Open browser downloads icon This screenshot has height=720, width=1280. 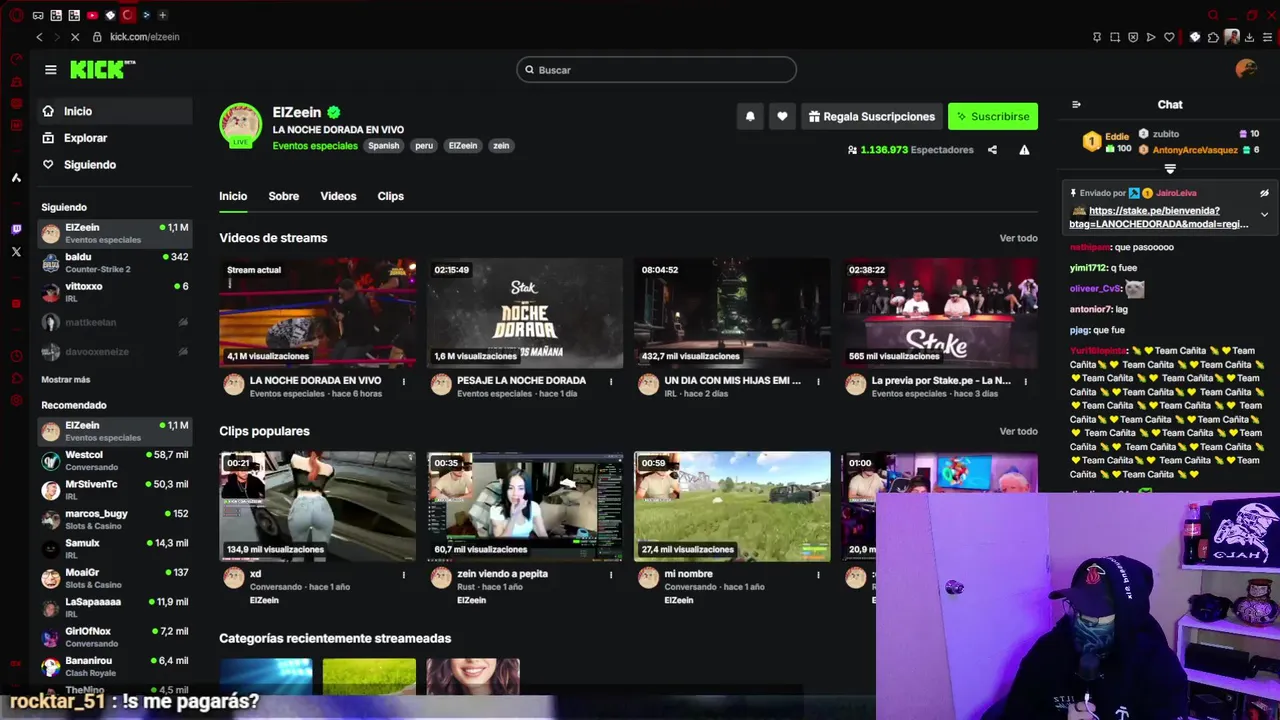coord(1250,37)
